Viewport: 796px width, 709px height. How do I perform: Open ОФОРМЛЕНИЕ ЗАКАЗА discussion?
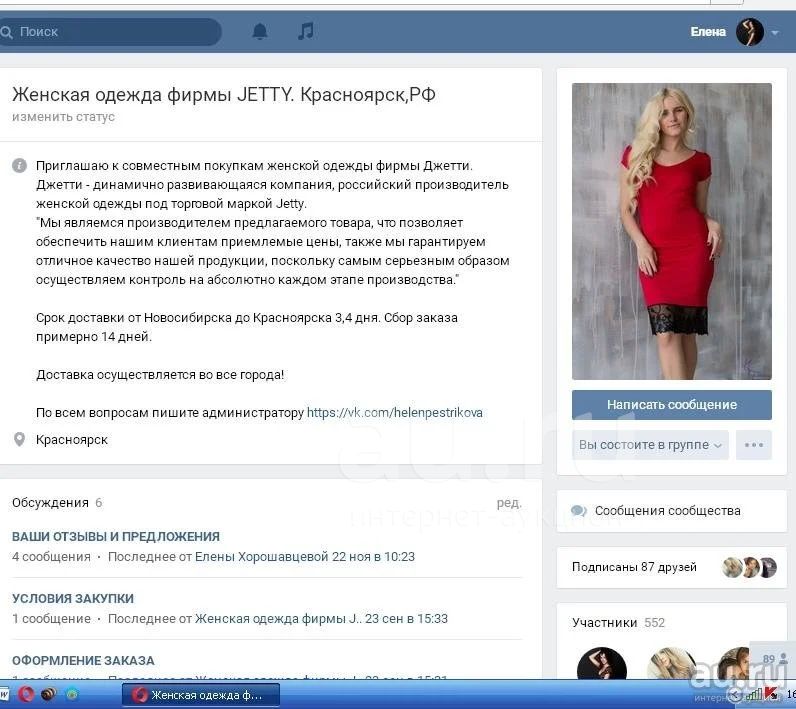83,660
